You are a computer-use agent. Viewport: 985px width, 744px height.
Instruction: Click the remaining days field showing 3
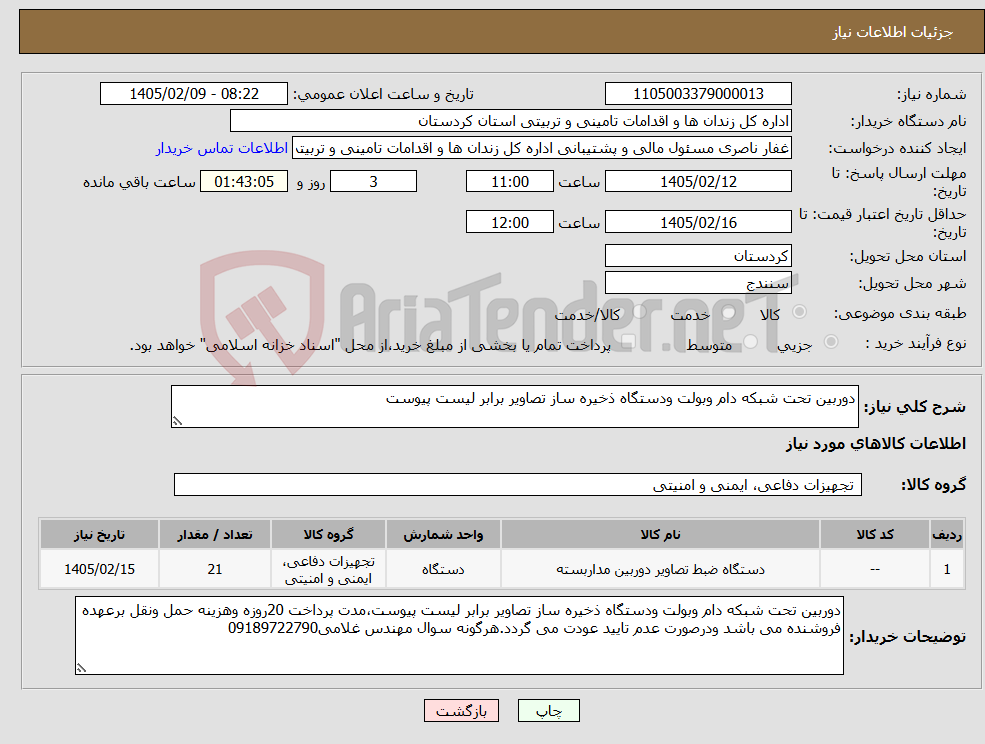point(373,182)
